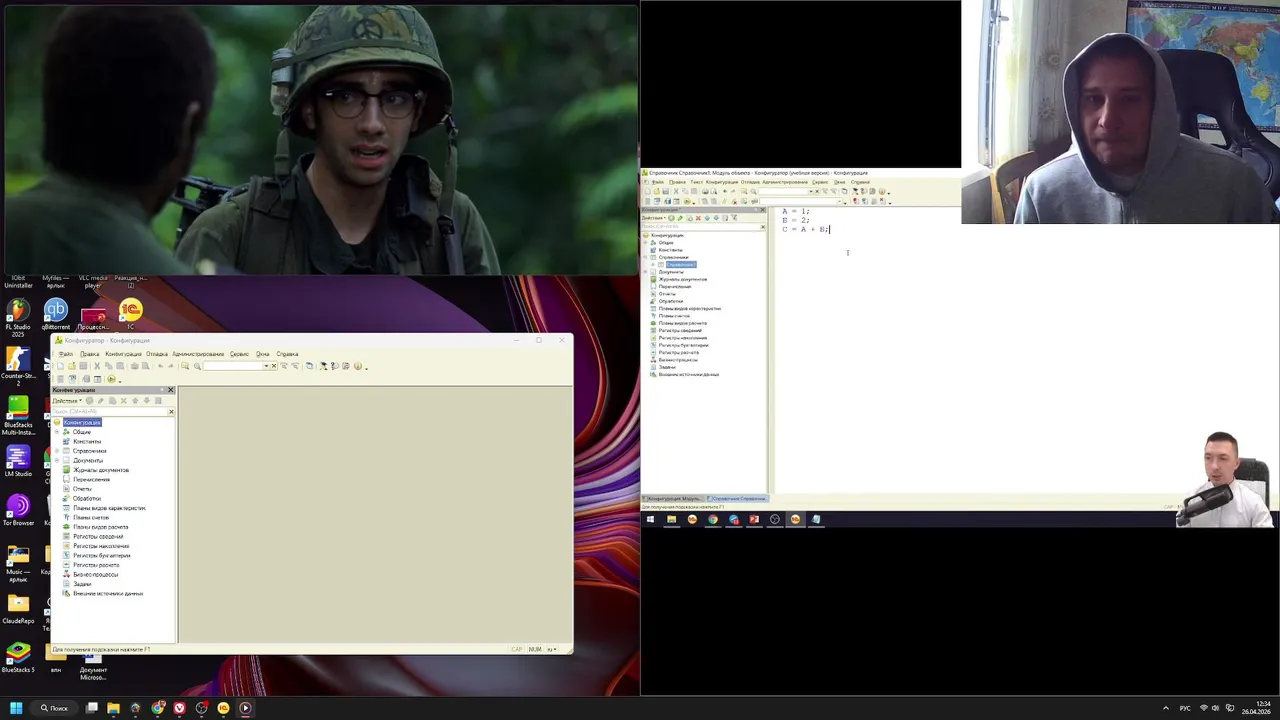Image resolution: width=1280 pixels, height=720 pixels.
Task: Open Tor Browser desktop shortcut
Action: [18, 511]
